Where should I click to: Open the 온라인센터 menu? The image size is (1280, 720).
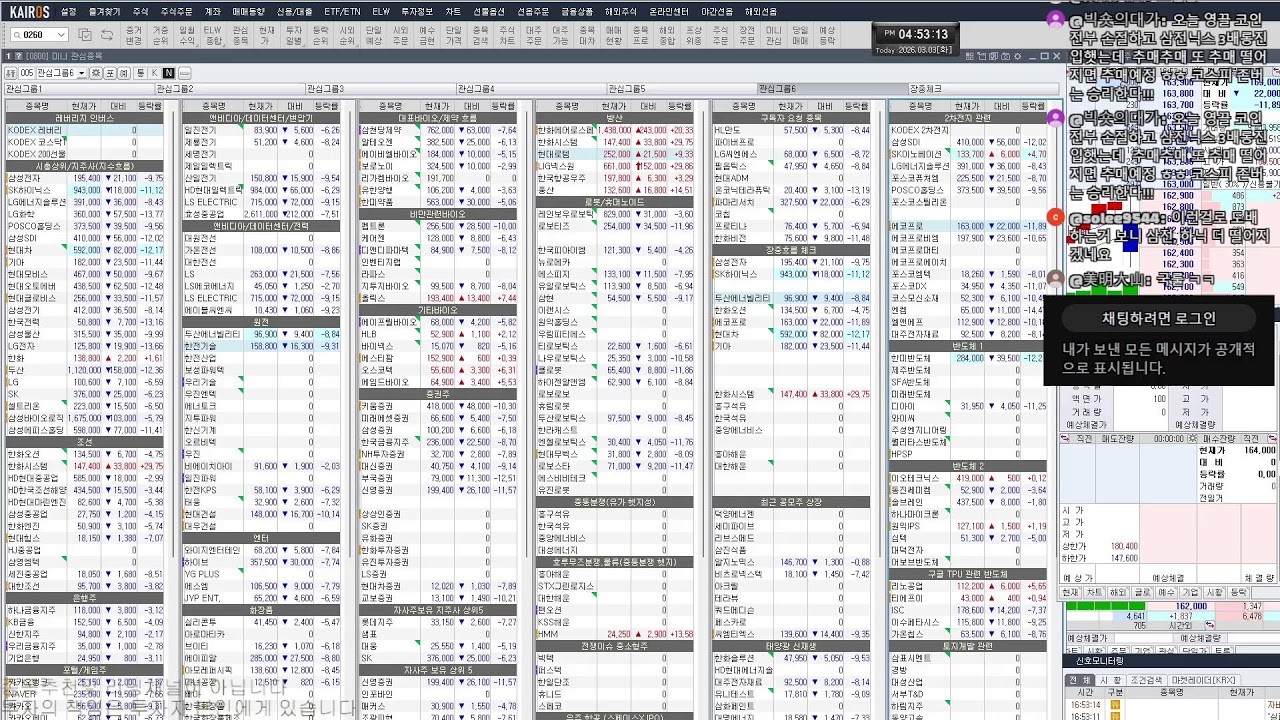669,11
